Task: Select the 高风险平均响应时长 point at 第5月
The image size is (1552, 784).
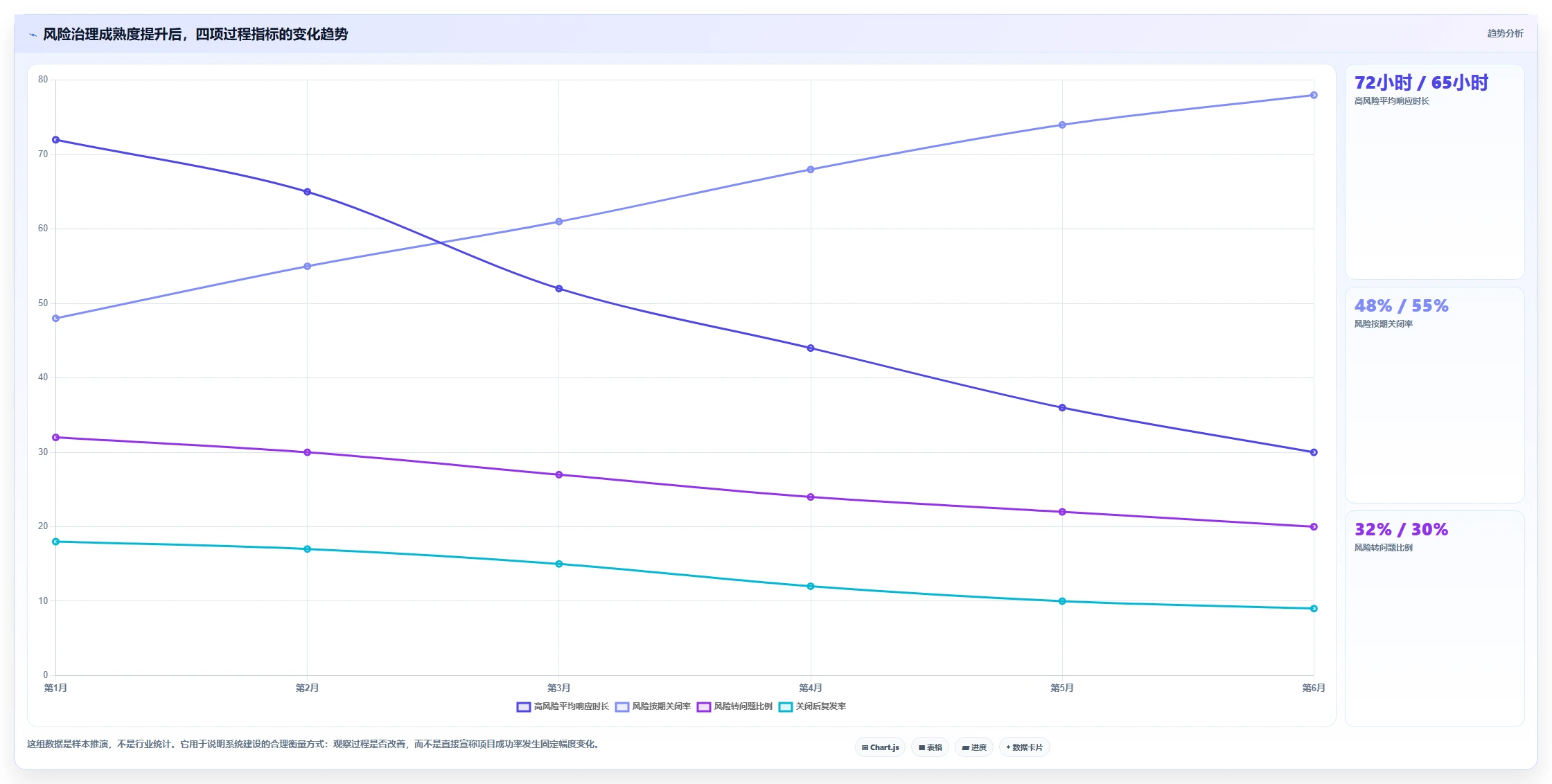Action: click(1062, 408)
